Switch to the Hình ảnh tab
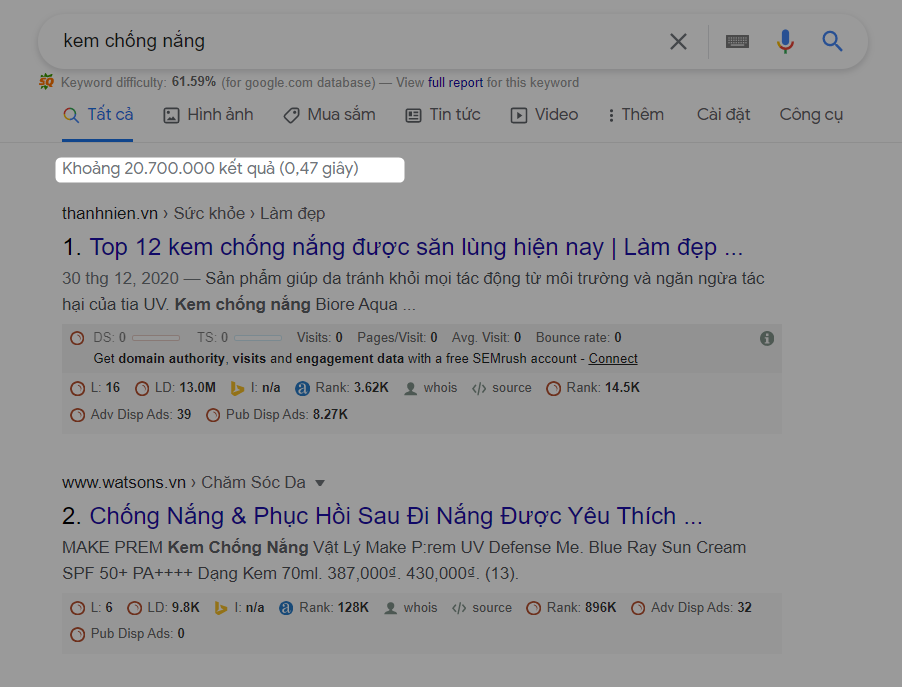This screenshot has width=902, height=687. (208, 115)
